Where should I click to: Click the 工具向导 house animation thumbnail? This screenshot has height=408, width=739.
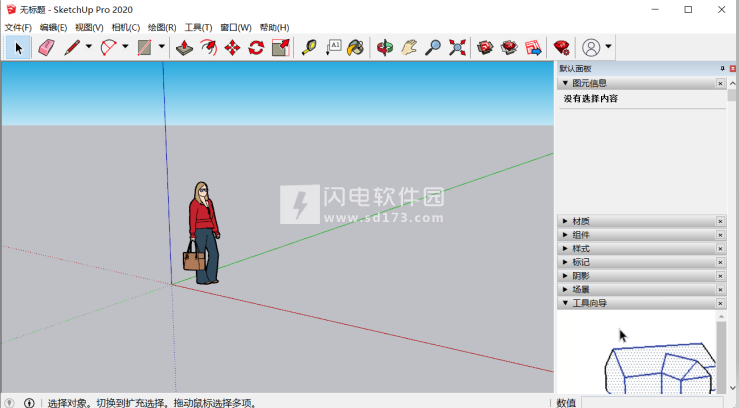pos(660,367)
